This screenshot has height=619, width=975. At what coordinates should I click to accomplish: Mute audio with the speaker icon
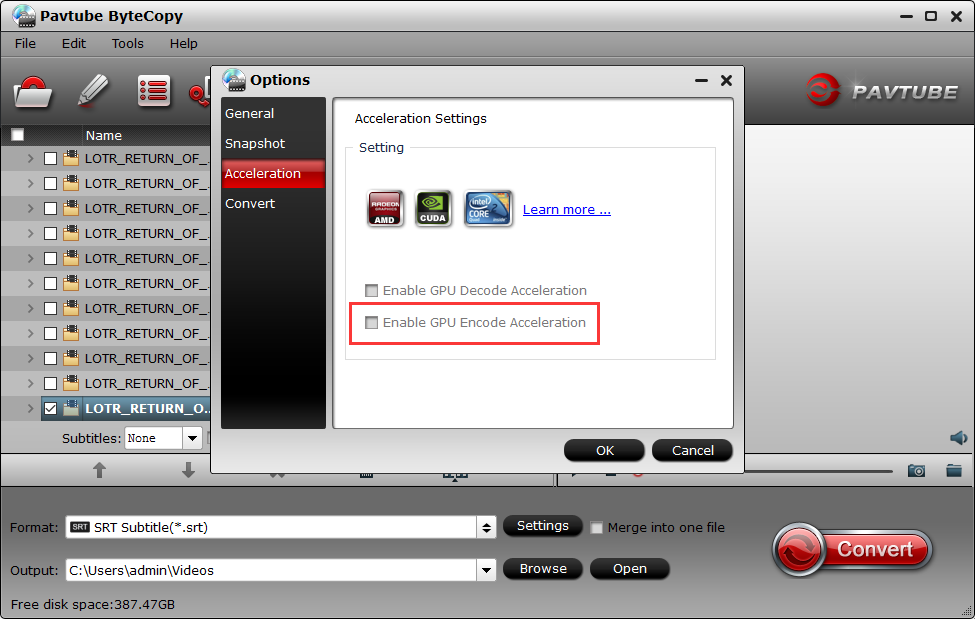click(x=958, y=438)
